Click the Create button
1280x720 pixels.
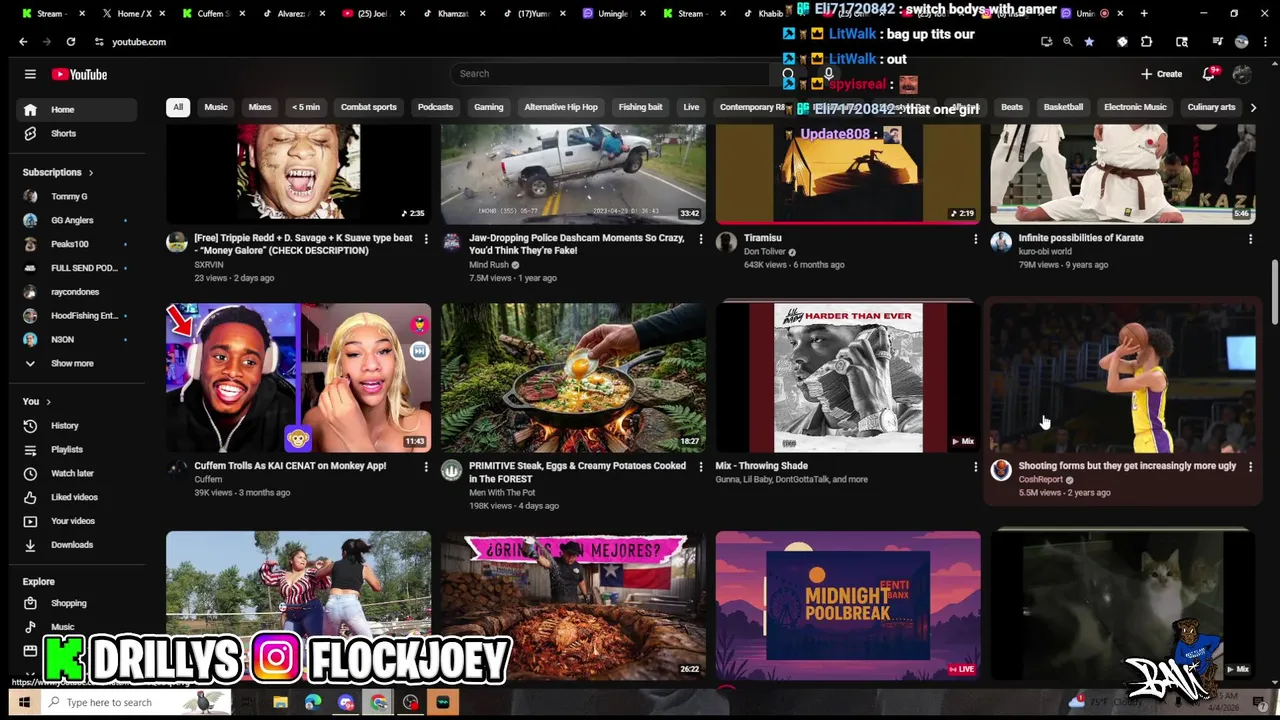pos(1162,74)
